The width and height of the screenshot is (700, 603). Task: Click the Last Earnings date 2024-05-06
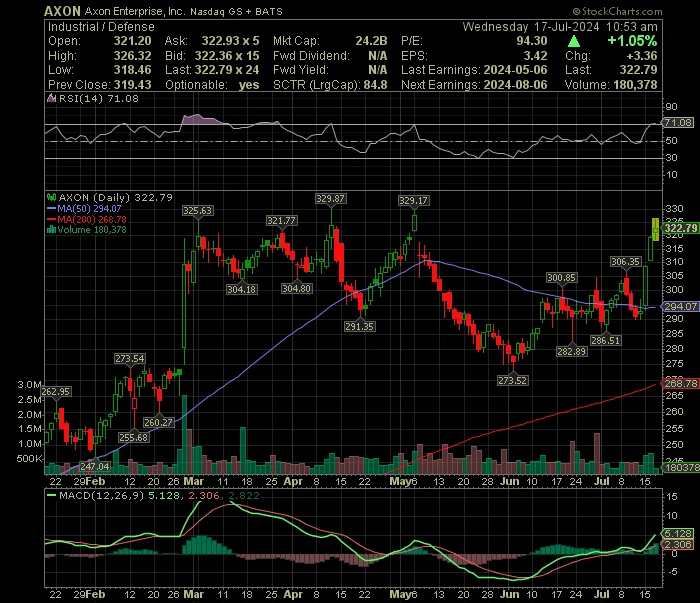[x=515, y=70]
